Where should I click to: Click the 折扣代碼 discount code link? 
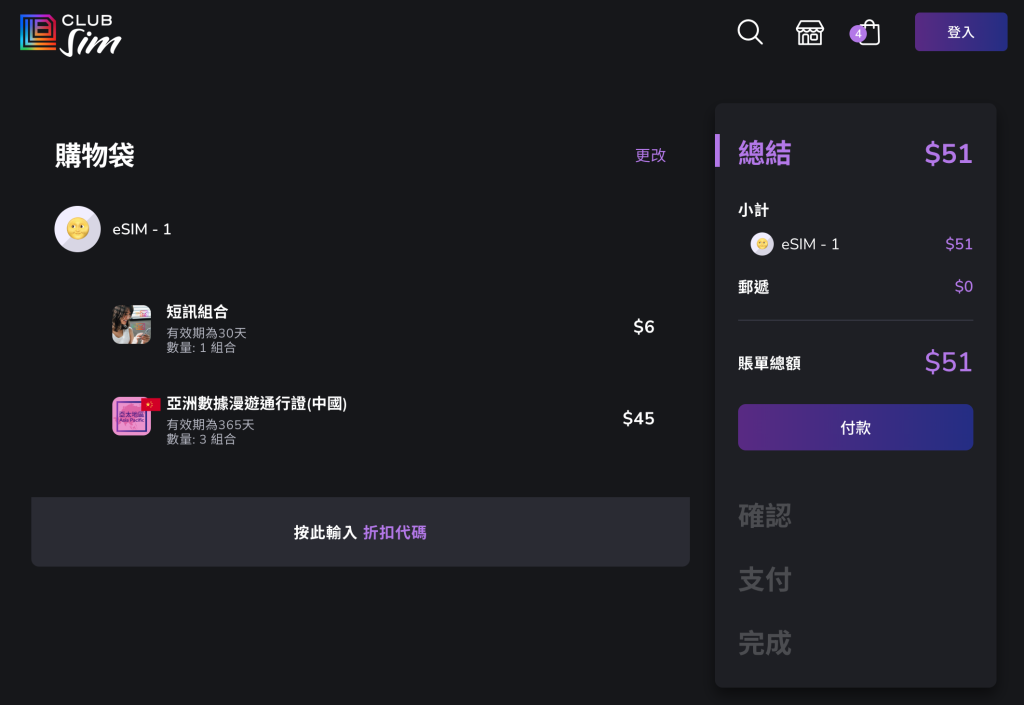click(x=395, y=532)
